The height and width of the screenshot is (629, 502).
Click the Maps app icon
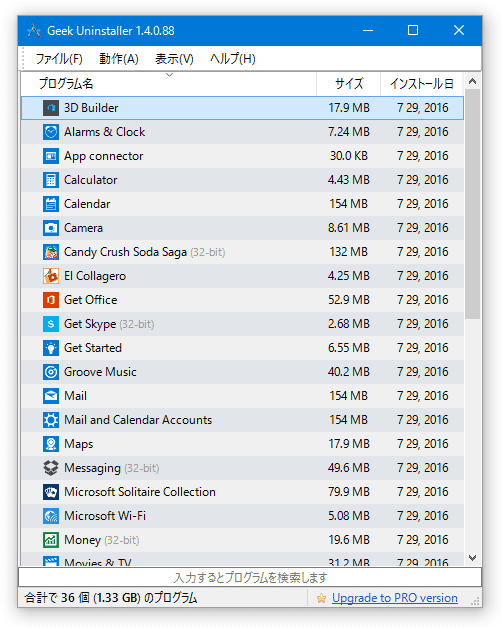point(51,444)
